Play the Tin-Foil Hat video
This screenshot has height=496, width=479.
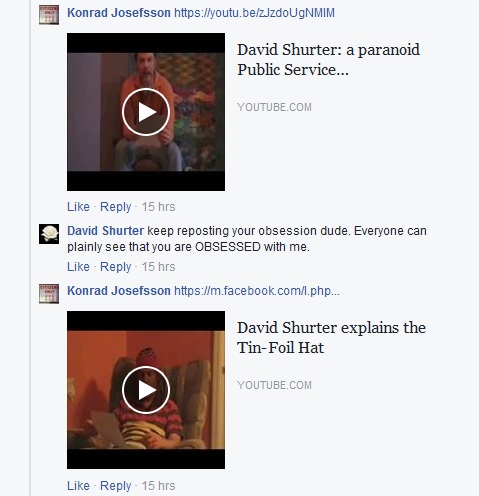coord(146,390)
